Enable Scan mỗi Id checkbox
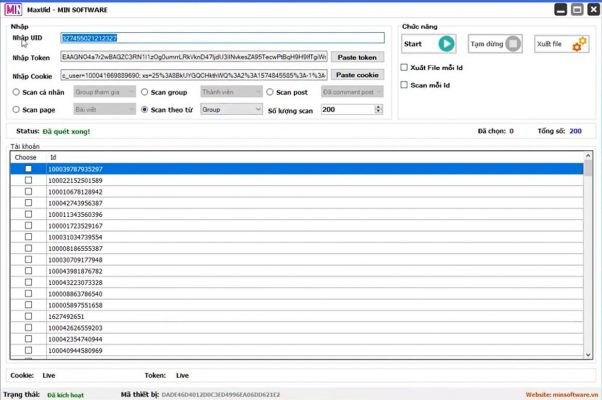Viewport: 602px width, 400px height. 405,85
